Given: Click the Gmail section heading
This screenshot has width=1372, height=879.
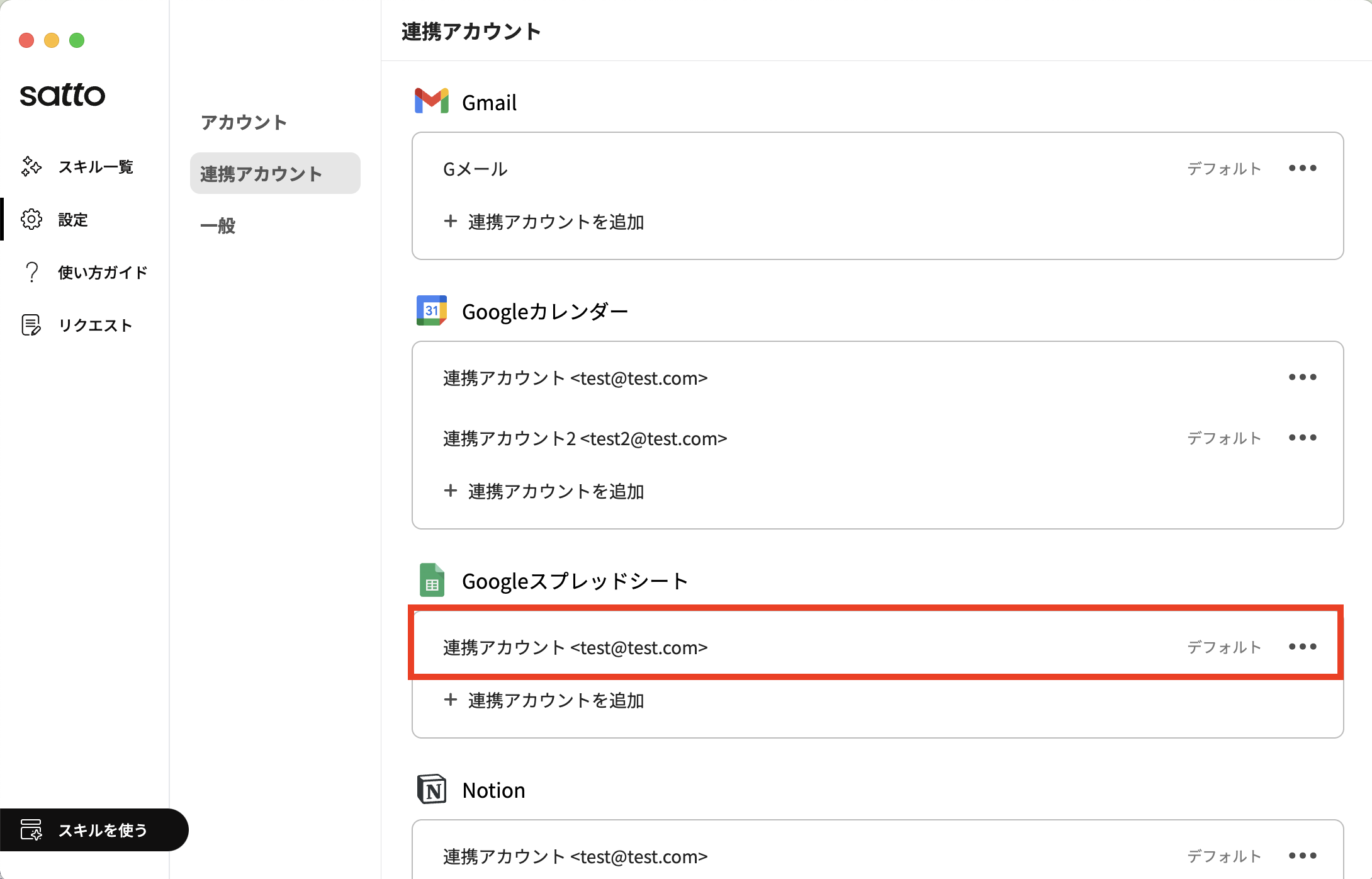Looking at the screenshot, I should click(x=489, y=102).
